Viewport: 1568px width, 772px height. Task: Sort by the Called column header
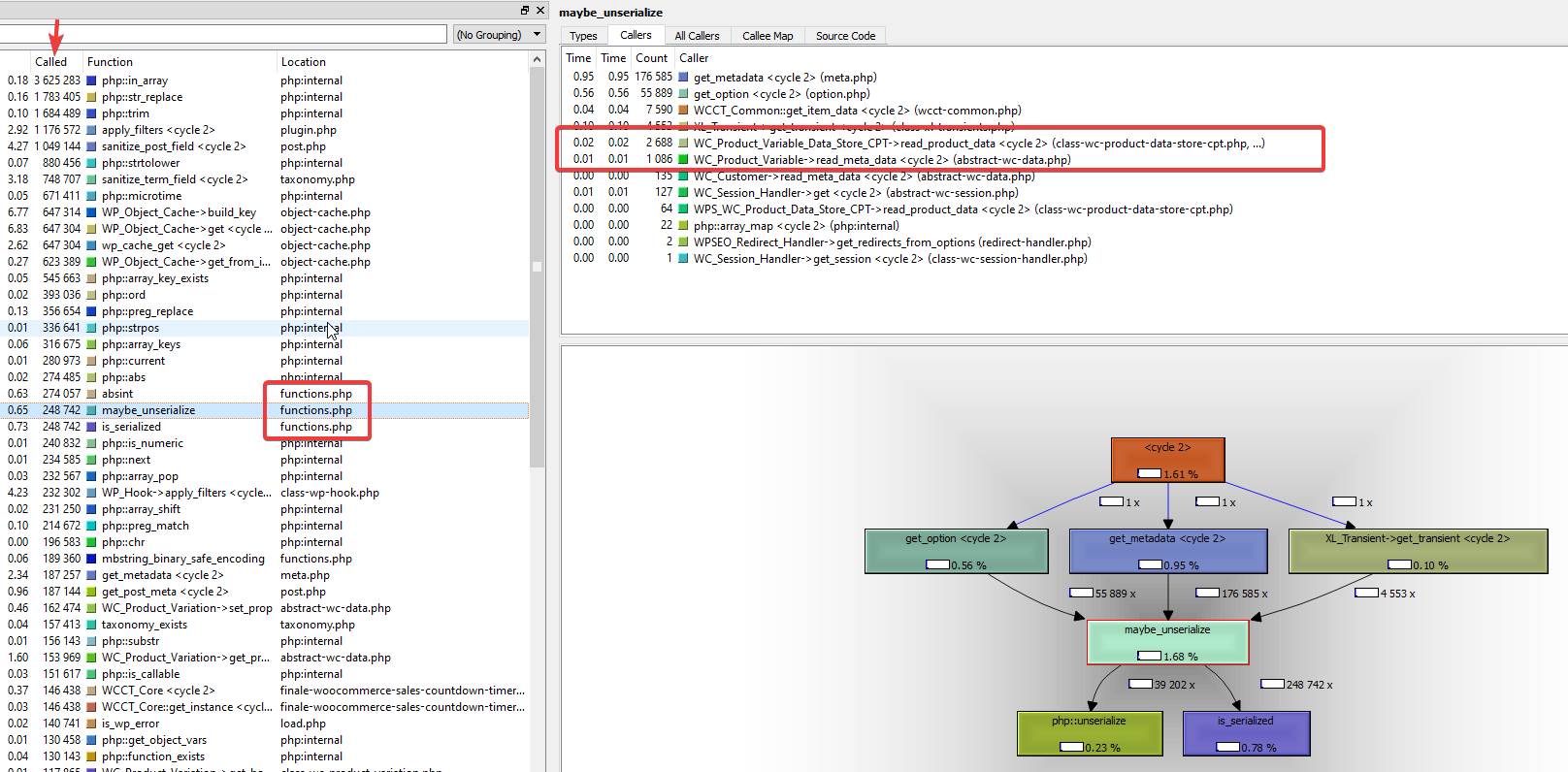50,61
